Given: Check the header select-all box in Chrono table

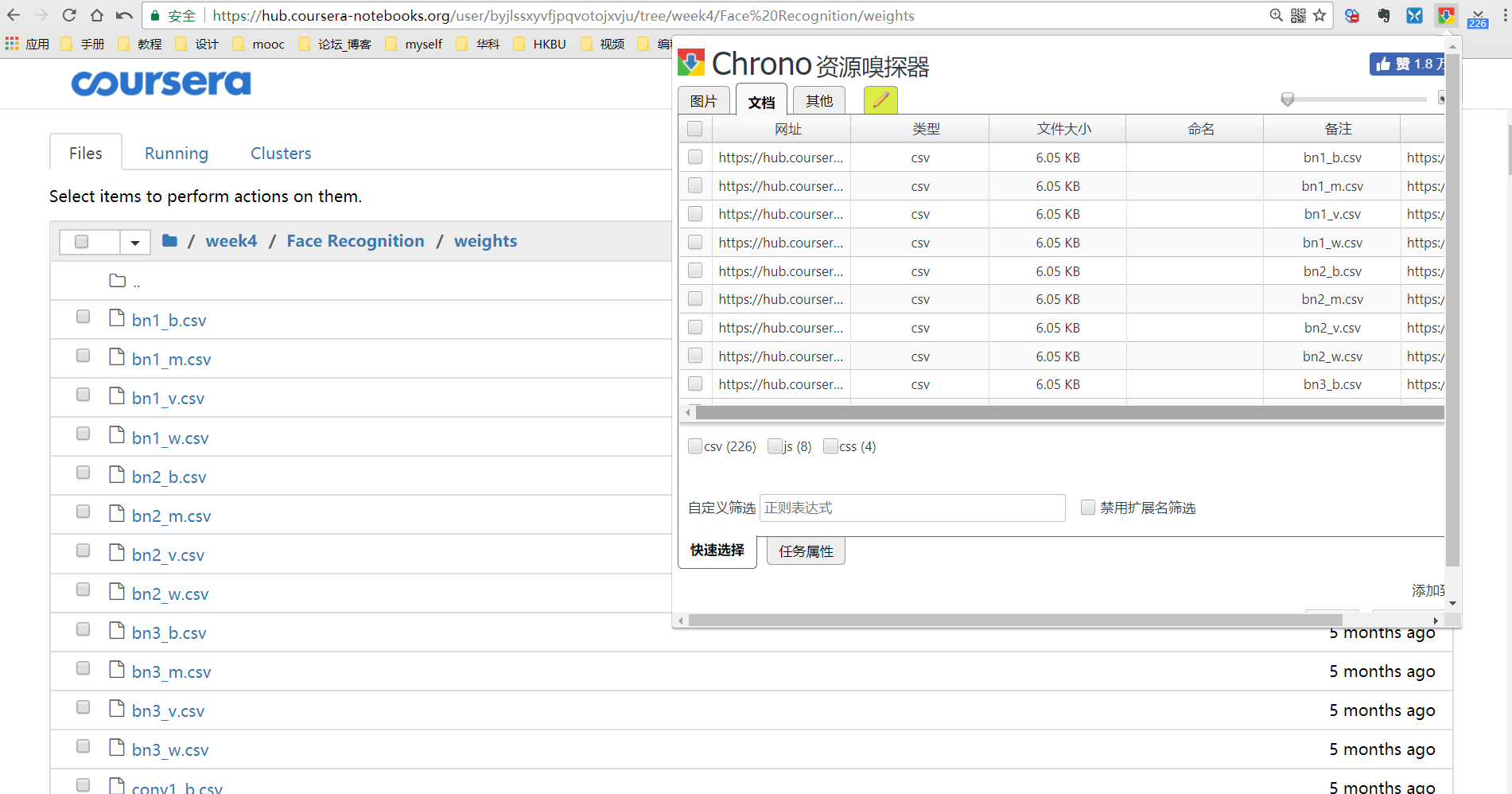Looking at the screenshot, I should click(695, 129).
